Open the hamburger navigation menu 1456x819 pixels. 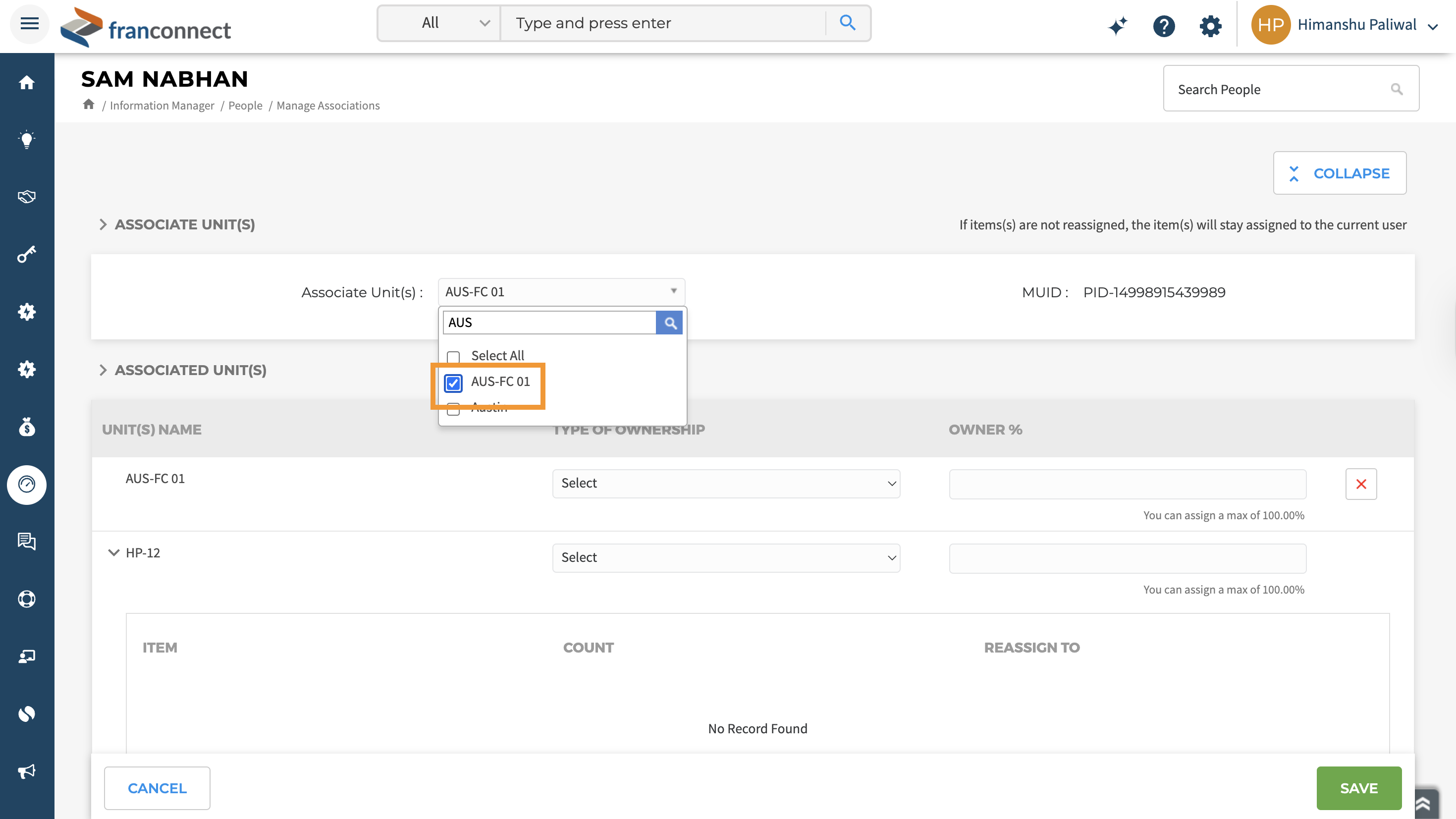[29, 24]
